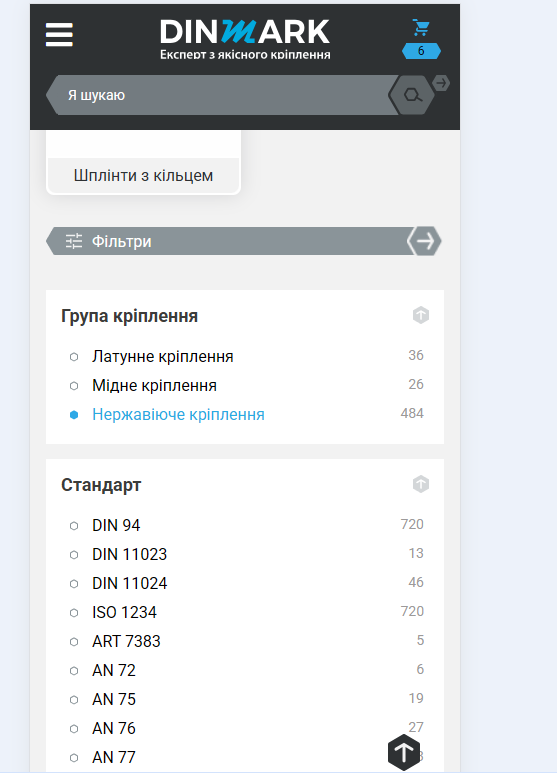Click the cart item count badge

point(421,51)
